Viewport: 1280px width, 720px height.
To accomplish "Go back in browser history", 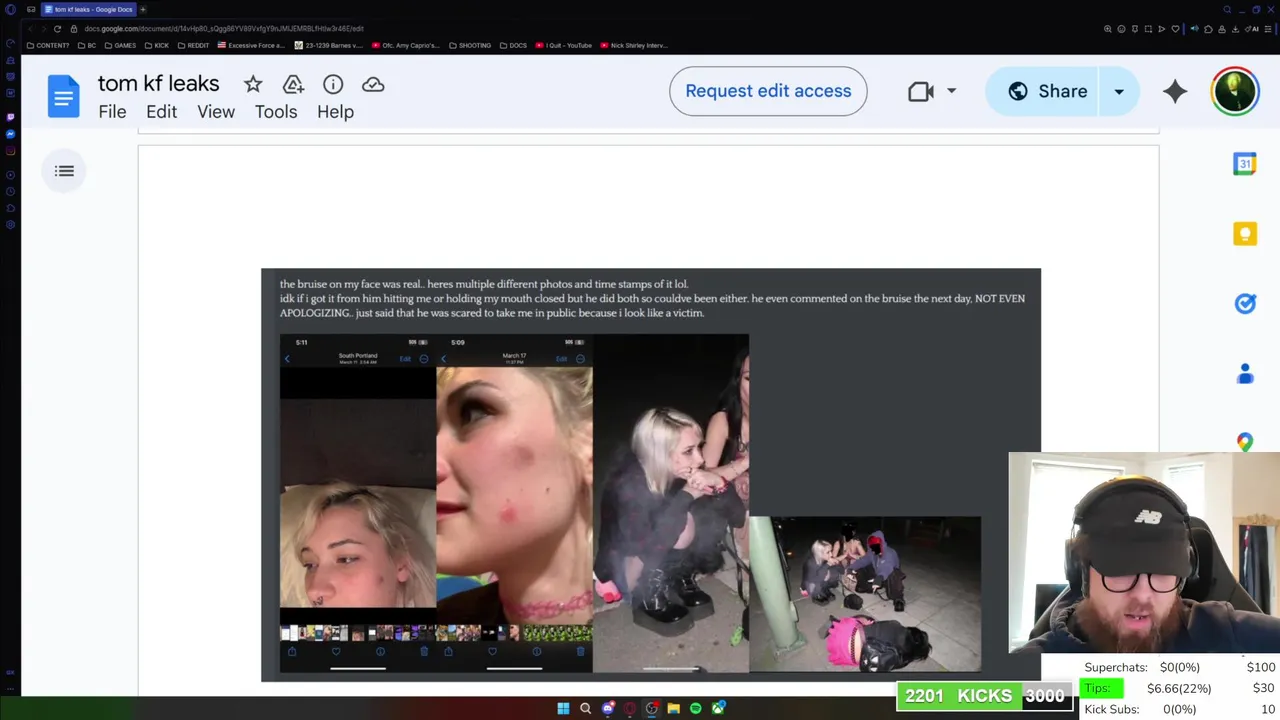I will point(30,29).
